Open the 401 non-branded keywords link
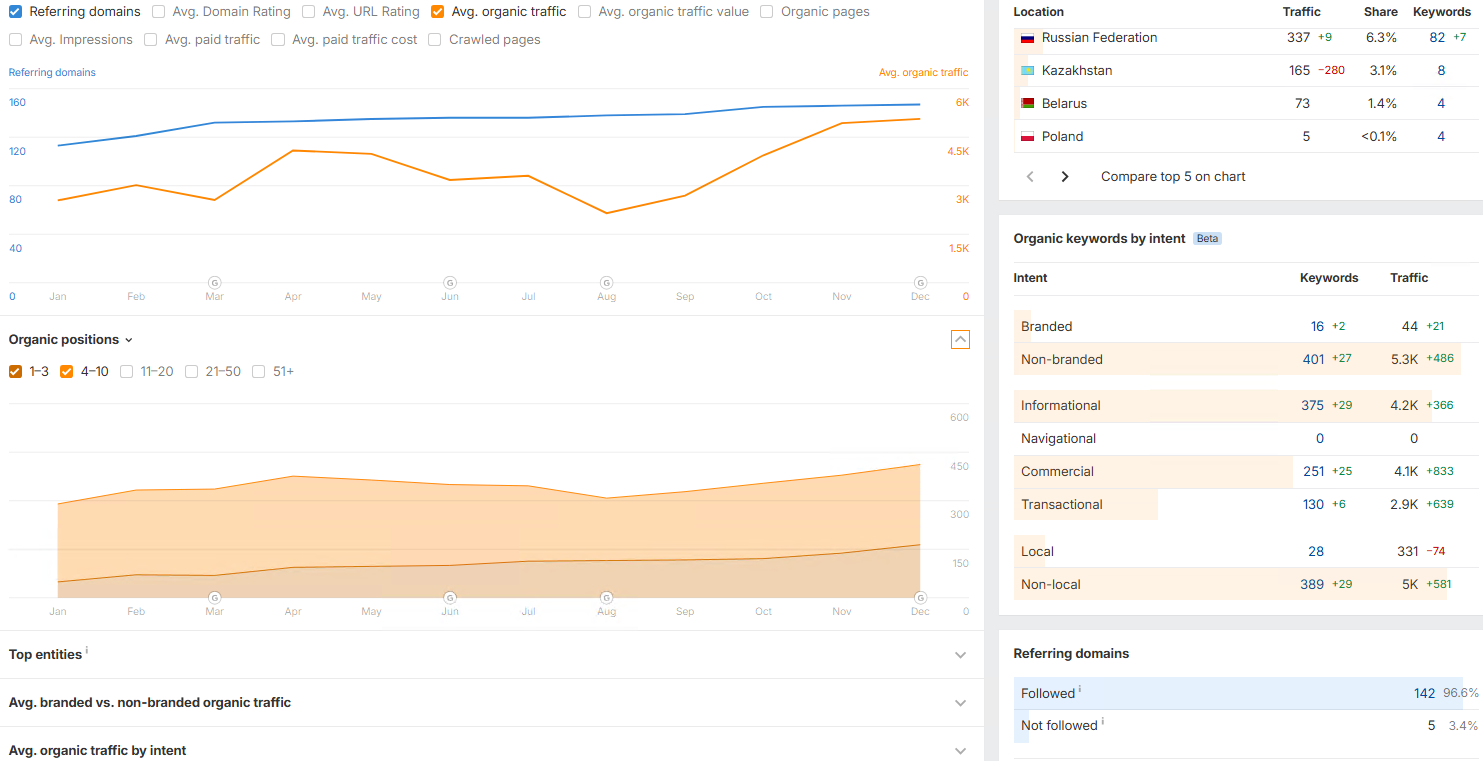The width and height of the screenshot is (1483, 761). (x=1313, y=360)
